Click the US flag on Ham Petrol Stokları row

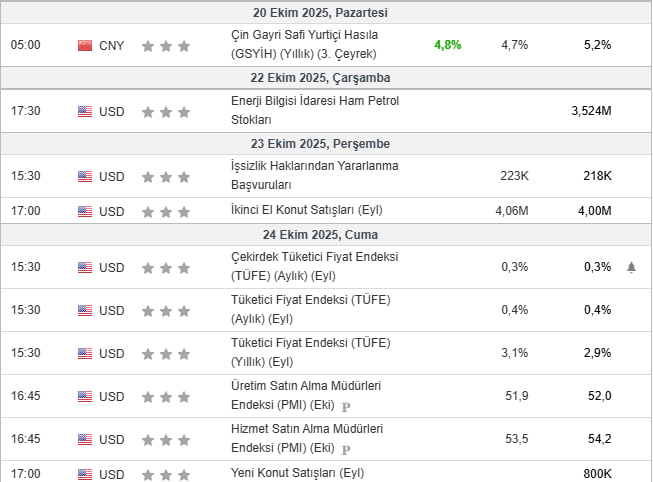tap(85, 111)
